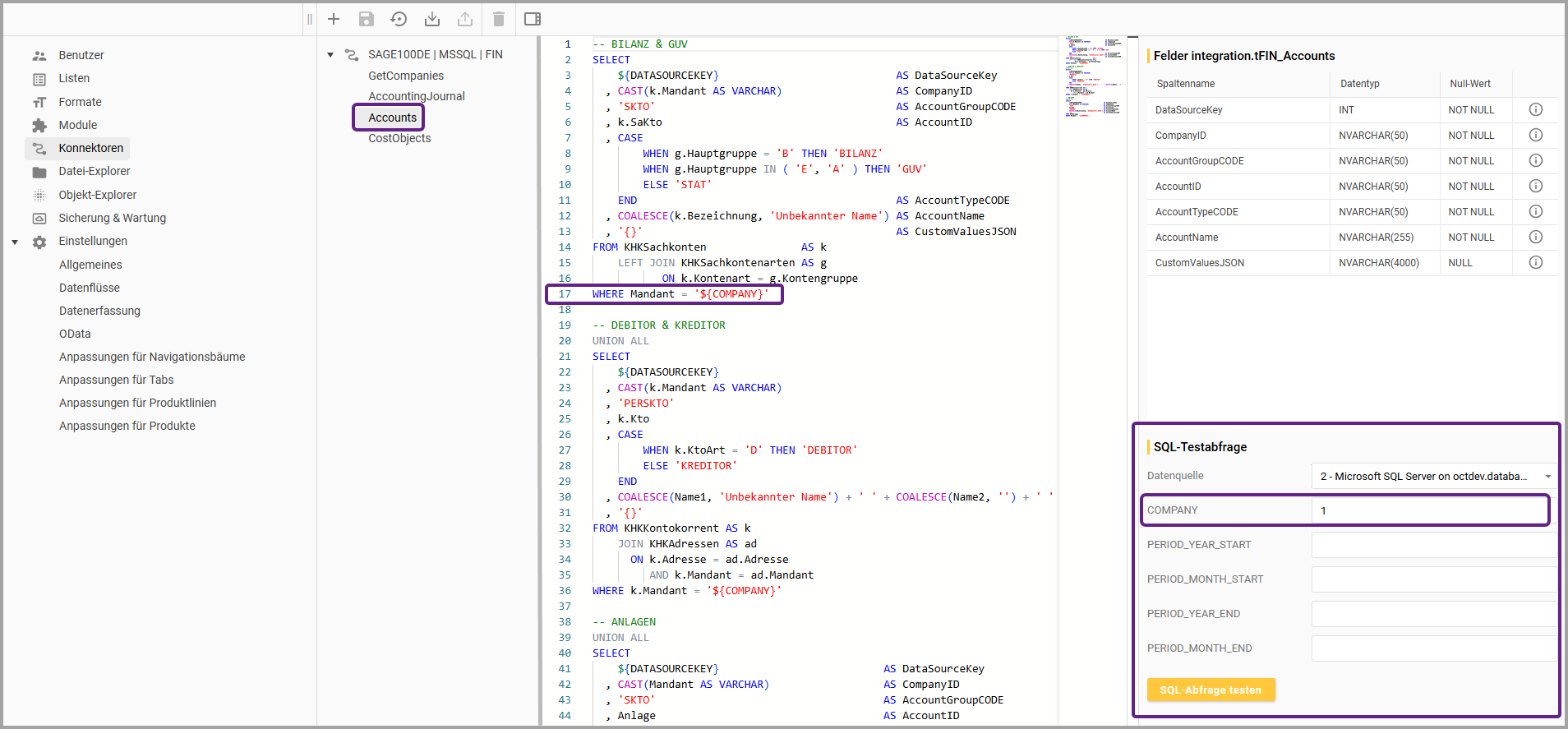Click the download/import icon in the toolbar

[x=432, y=19]
